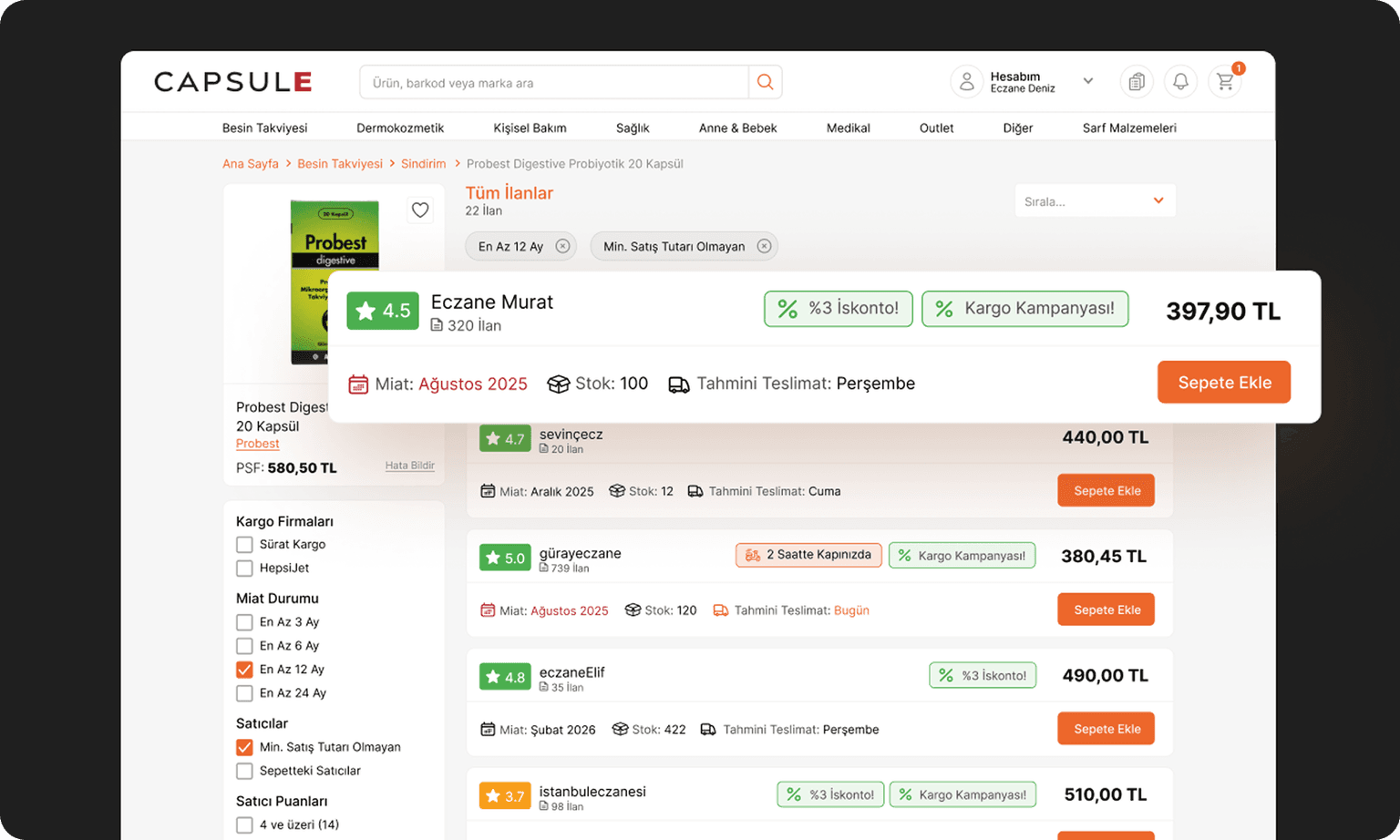Remove the En Az 12 Ay filter chip
Image resolution: width=1400 pixels, height=840 pixels.
point(562,246)
